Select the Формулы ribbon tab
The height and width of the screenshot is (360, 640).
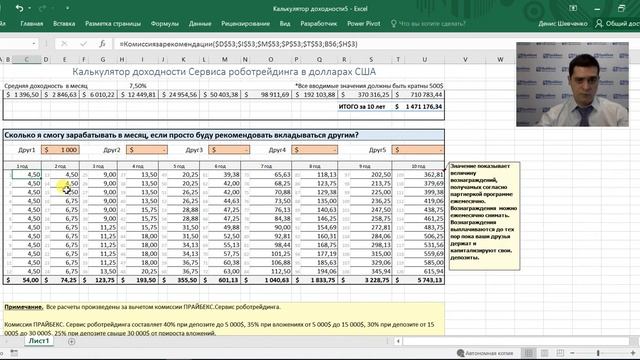pyautogui.click(x=164, y=24)
